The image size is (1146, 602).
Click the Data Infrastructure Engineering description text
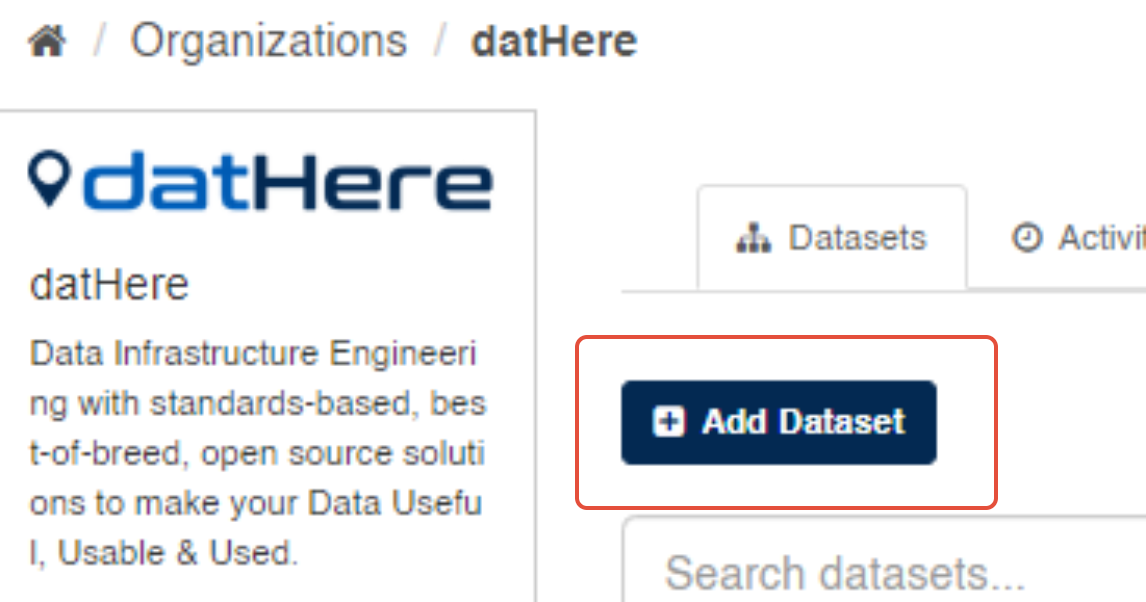tap(255, 353)
